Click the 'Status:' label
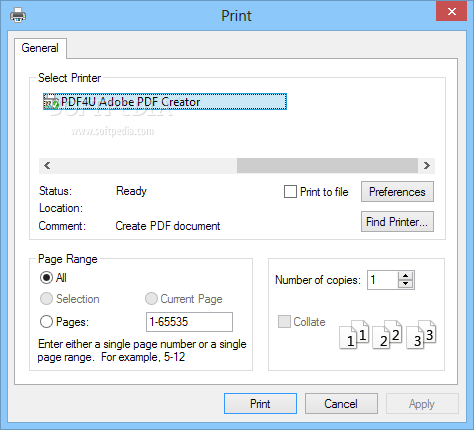Viewport: 474px width, 430px height. click(x=55, y=191)
